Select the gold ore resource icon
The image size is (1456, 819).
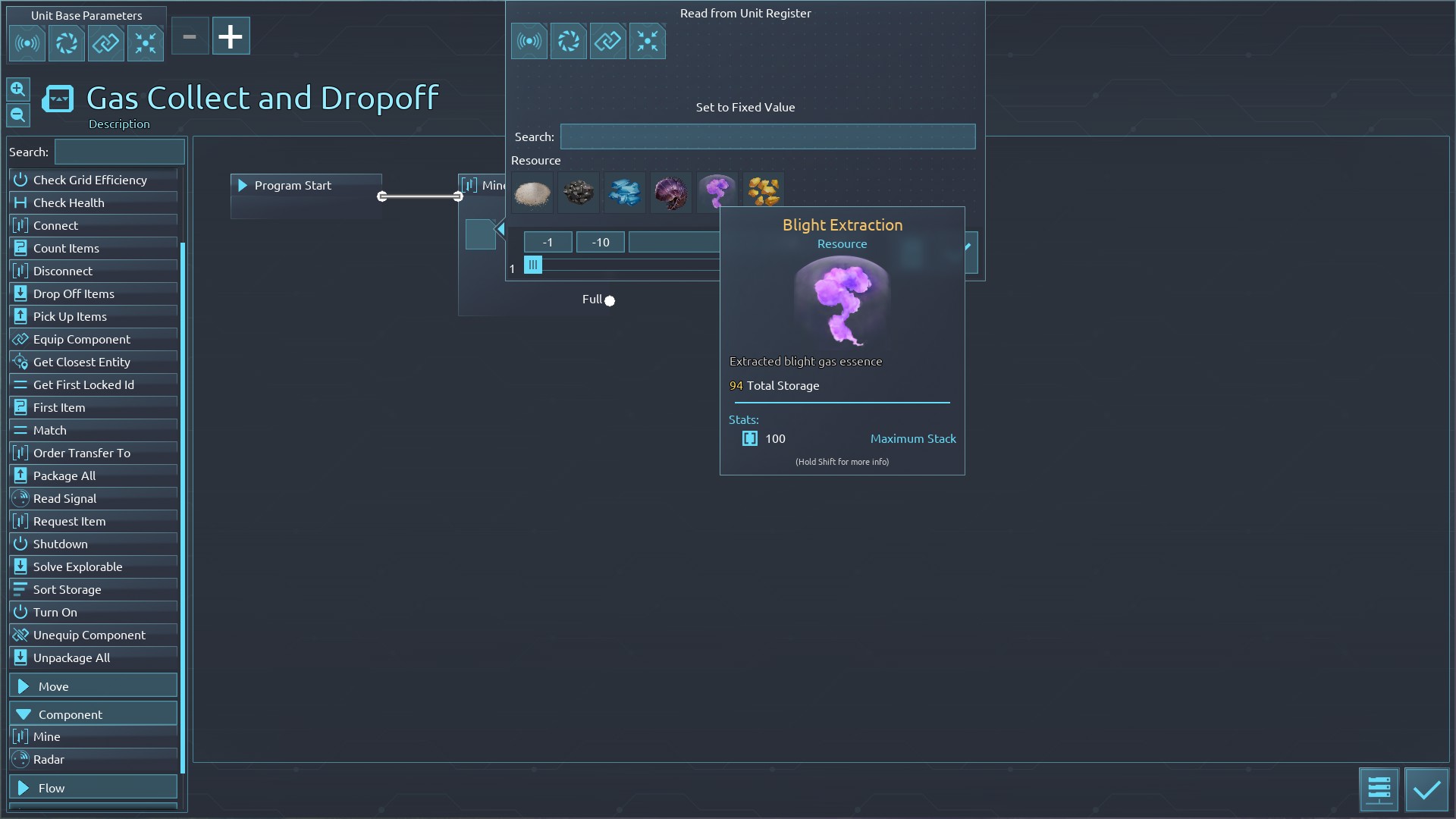tap(763, 191)
